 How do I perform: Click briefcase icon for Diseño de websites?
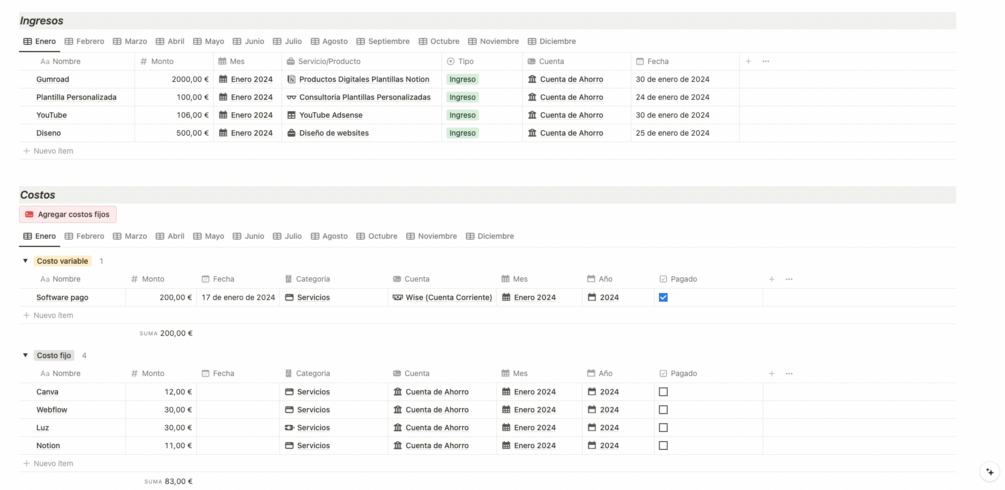point(292,133)
